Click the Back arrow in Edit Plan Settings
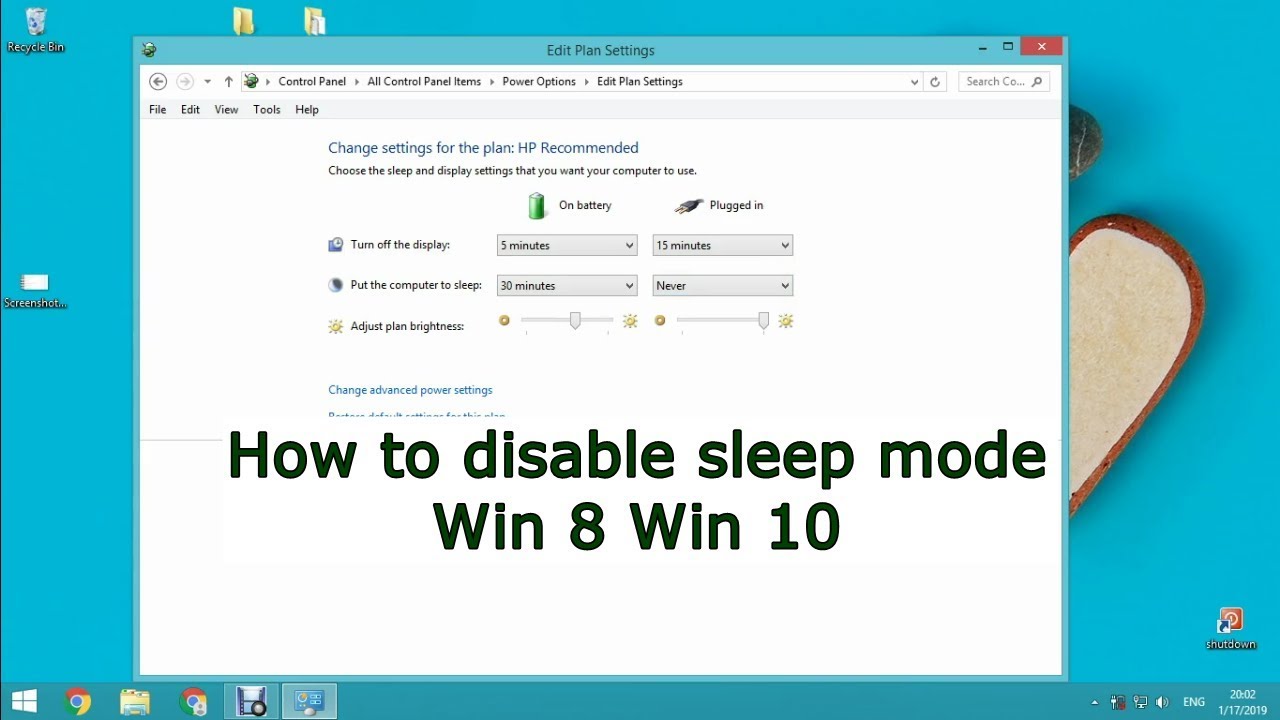The width and height of the screenshot is (1280, 720). 158,82
